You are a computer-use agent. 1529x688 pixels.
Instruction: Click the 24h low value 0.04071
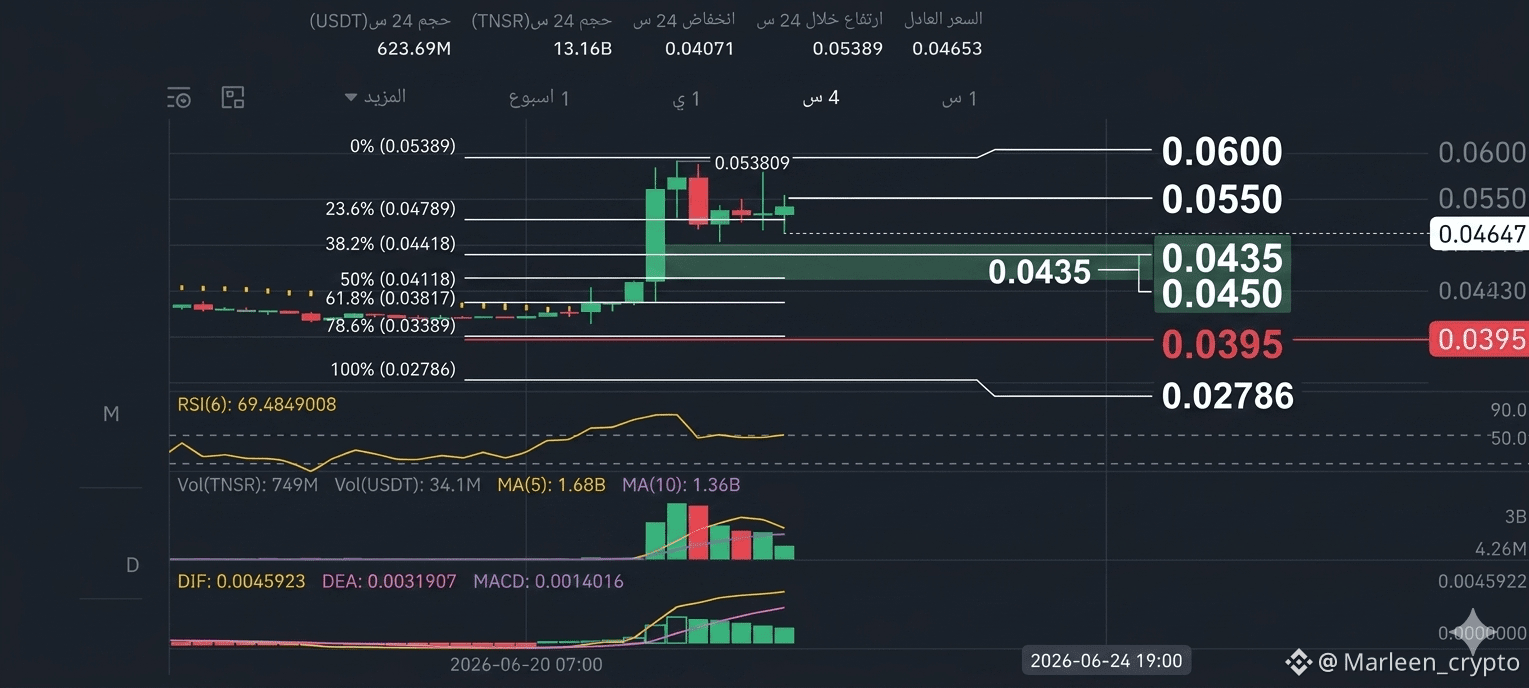point(700,48)
